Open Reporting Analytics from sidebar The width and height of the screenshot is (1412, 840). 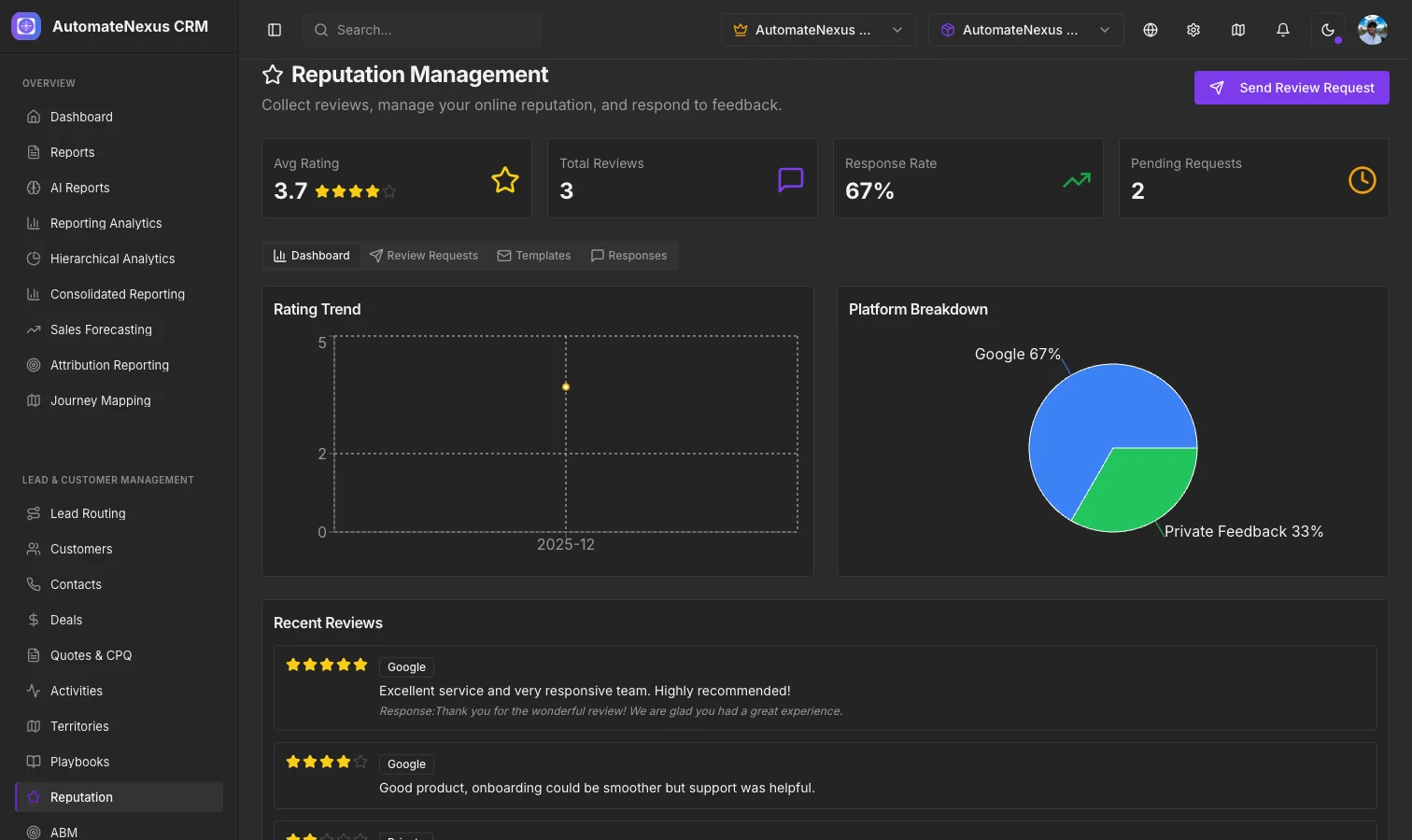pyautogui.click(x=120, y=223)
